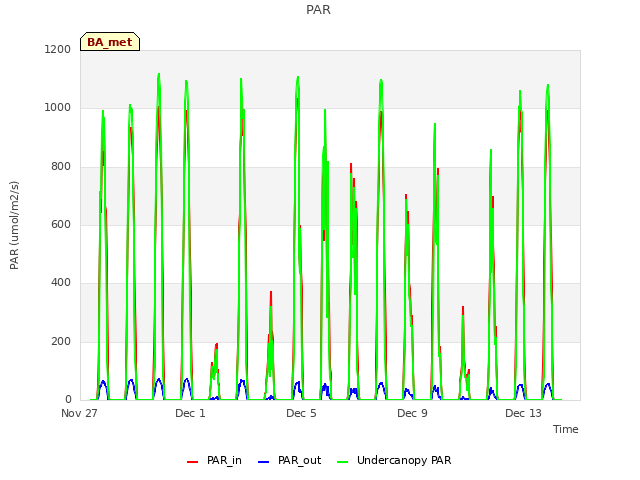640x480 pixels.
Task: Click the 1200 y-axis tick label
Action: 58,49
